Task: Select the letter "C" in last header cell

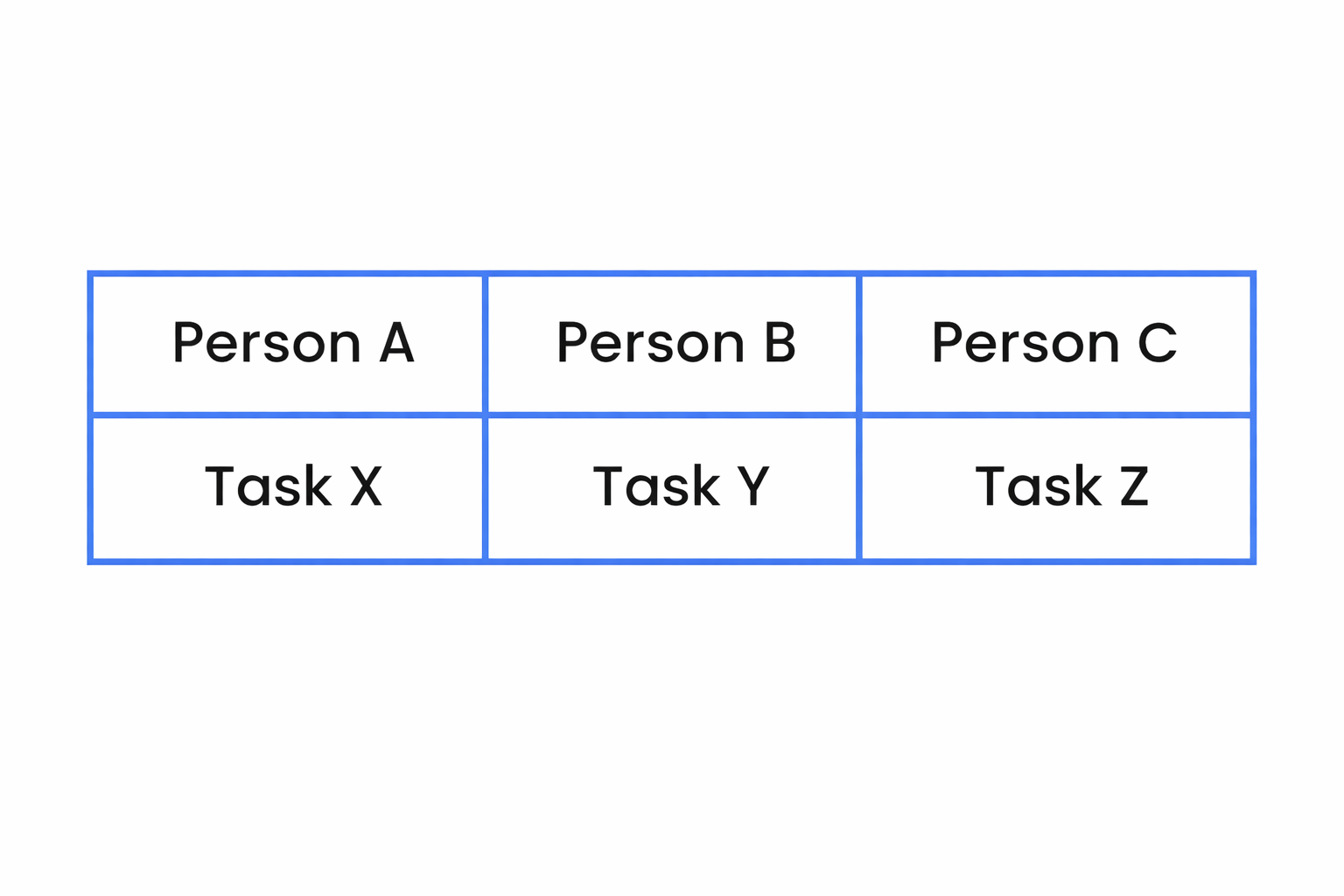Action: pyautogui.click(x=1157, y=343)
